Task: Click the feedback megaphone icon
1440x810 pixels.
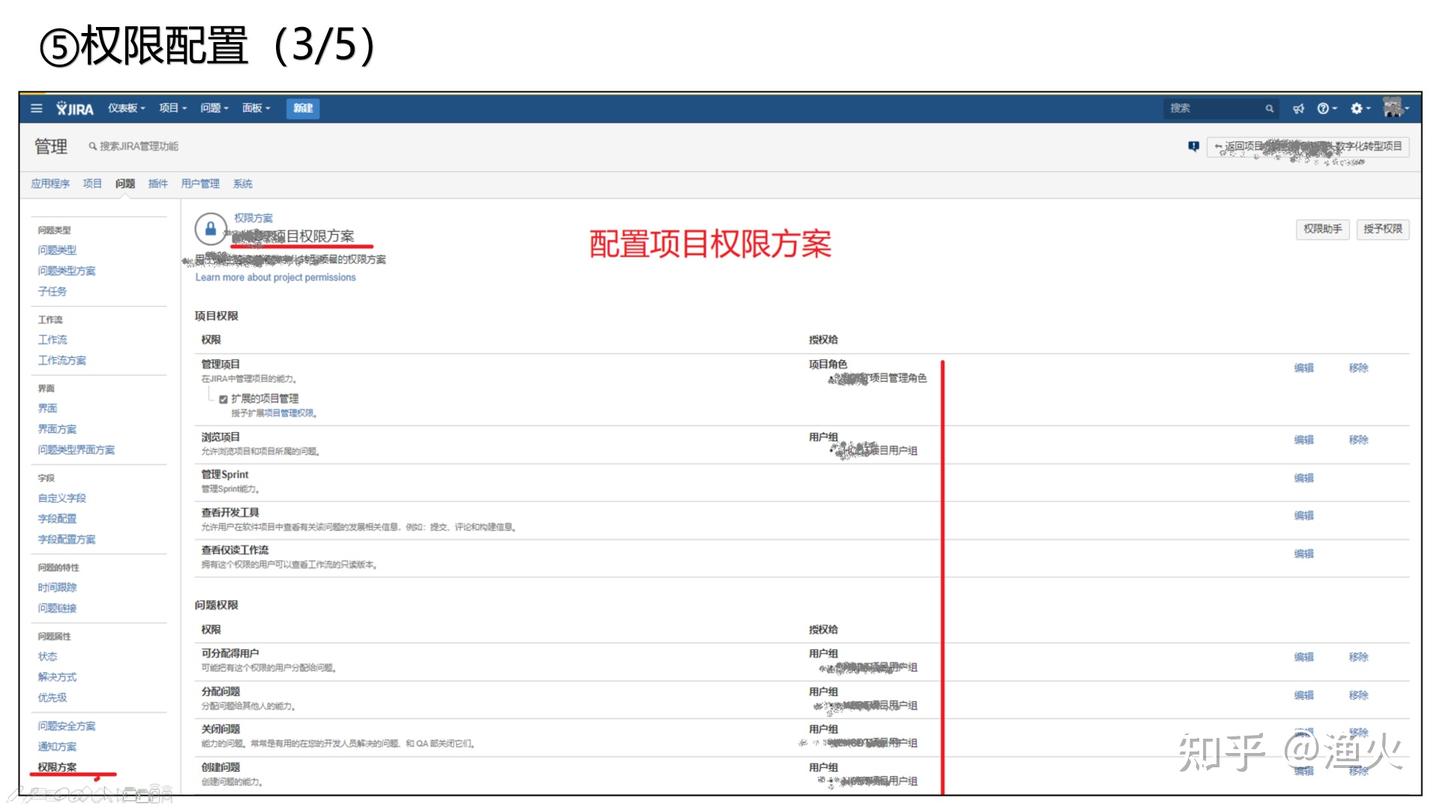Action: click(x=1298, y=108)
